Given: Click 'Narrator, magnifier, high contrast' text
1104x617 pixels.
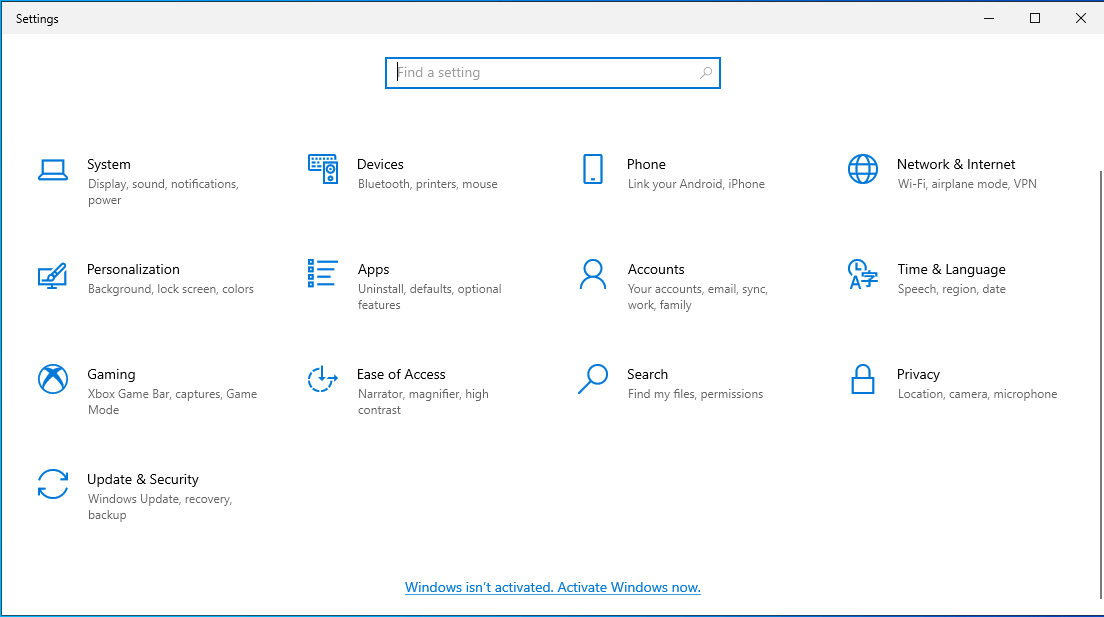Looking at the screenshot, I should click(x=422, y=401).
